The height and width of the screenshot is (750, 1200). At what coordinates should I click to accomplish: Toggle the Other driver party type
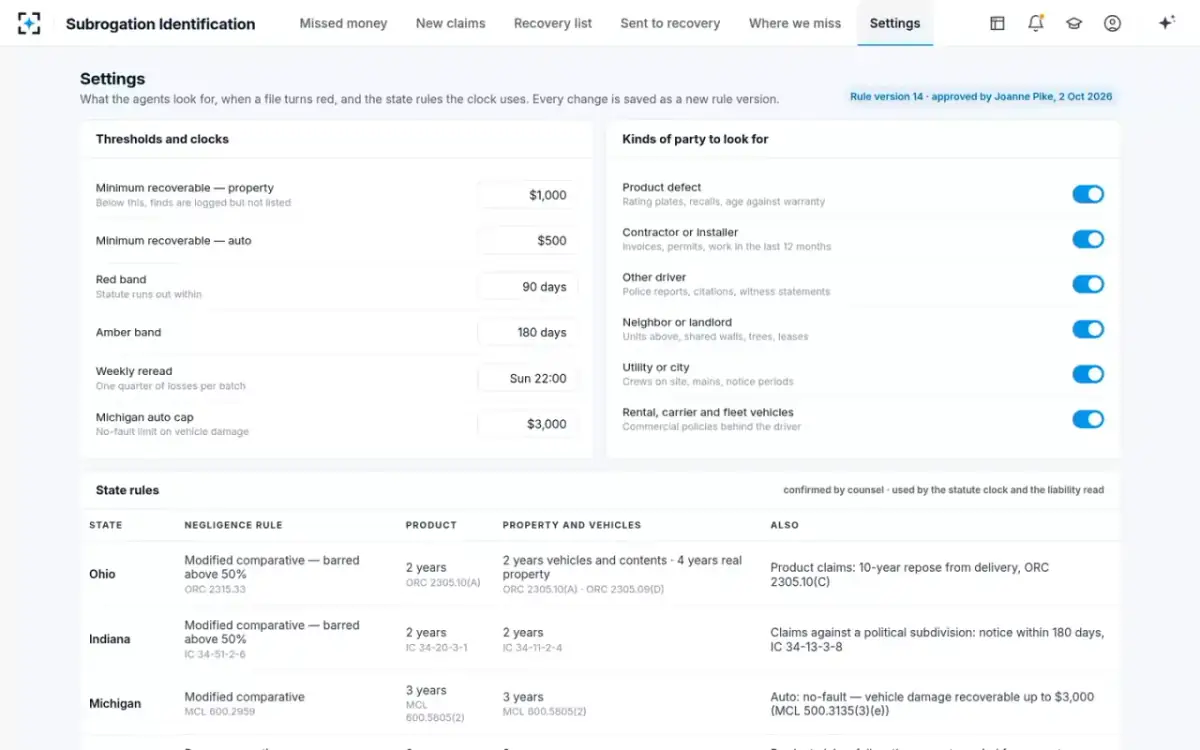[x=1088, y=284]
